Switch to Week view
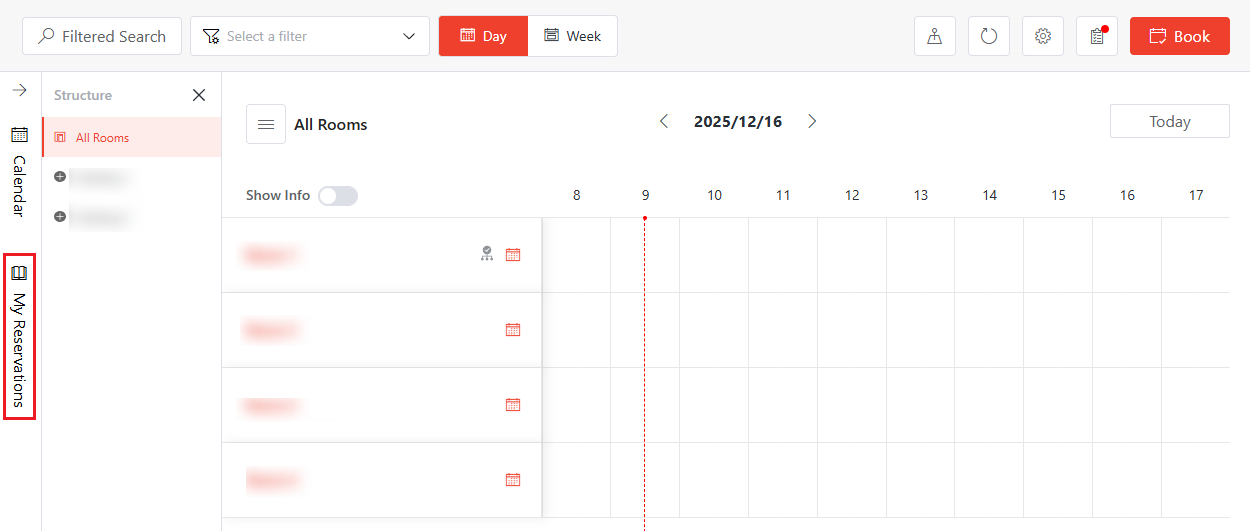 [572, 36]
